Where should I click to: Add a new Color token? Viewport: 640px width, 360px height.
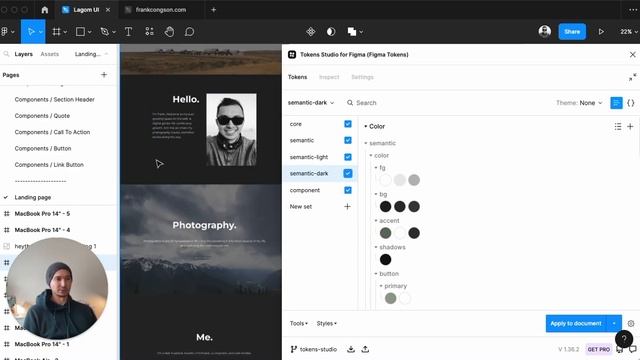point(630,127)
